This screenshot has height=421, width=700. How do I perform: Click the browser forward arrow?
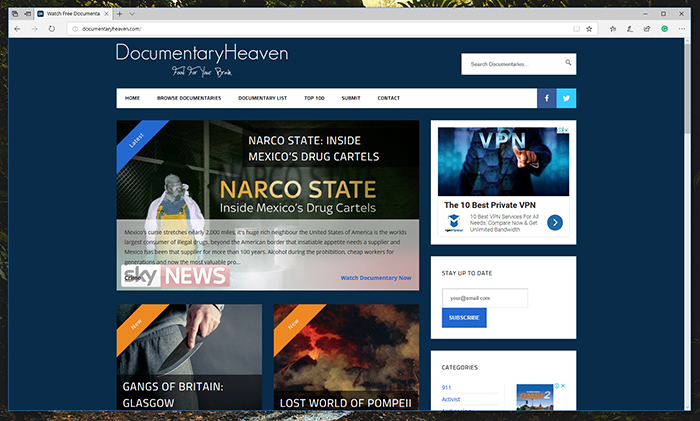pos(34,29)
